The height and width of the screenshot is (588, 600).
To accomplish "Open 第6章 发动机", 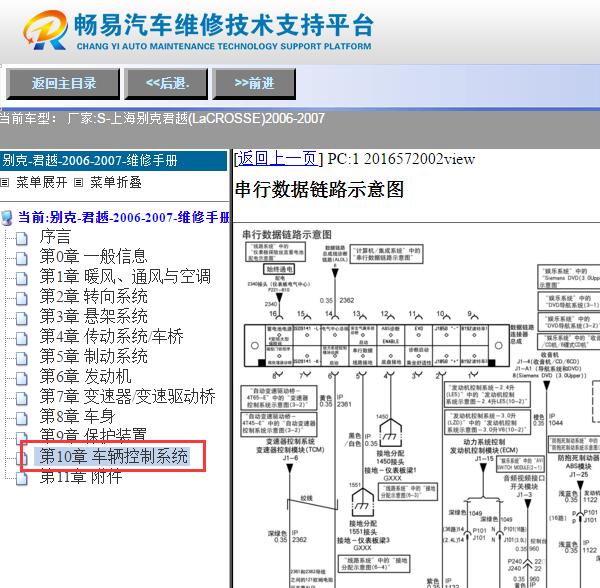I will click(85, 376).
